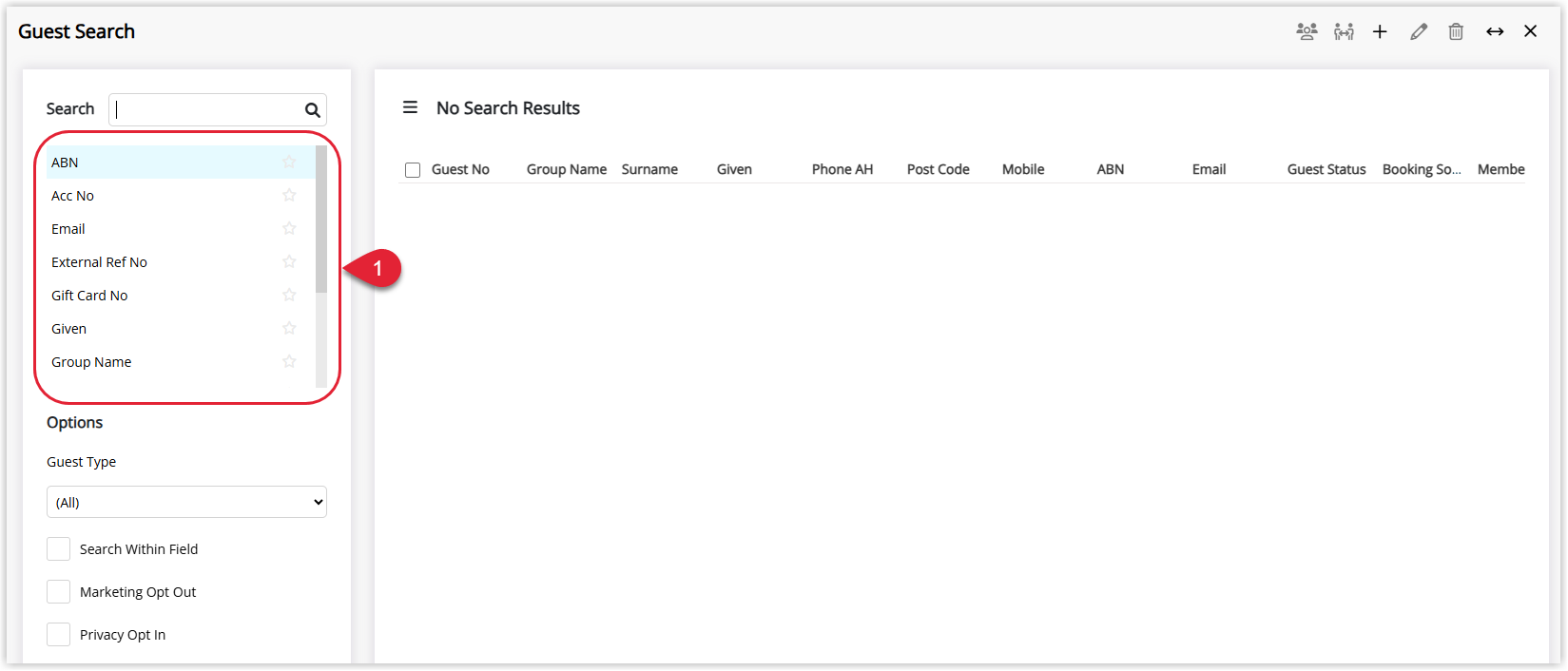Select Acc No in the search list
1568x671 pixels.
[181, 196]
